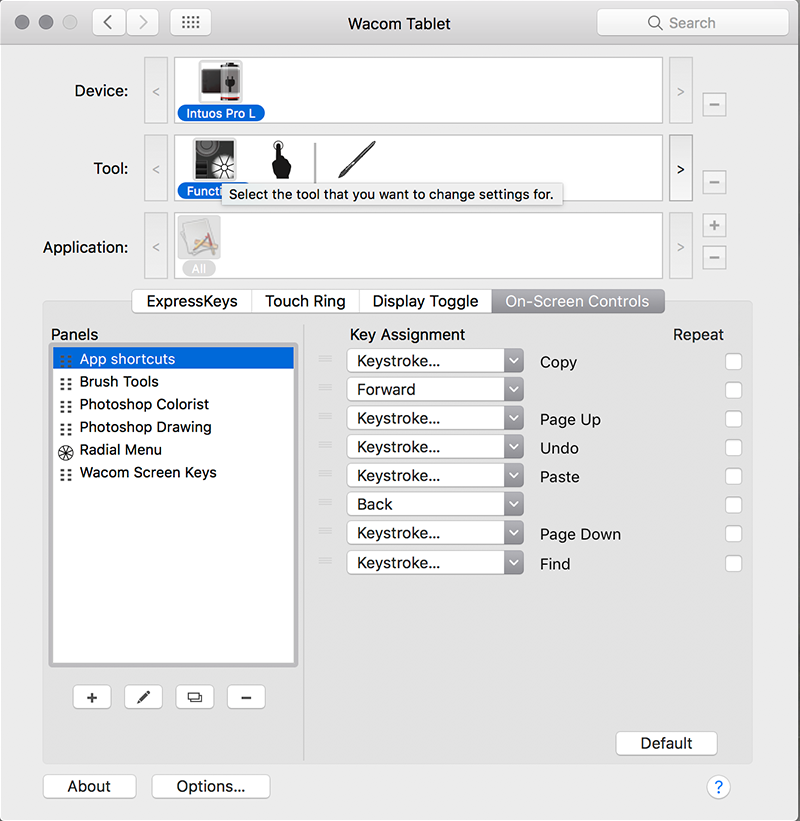Viewport: 800px width, 821px height.
Task: Go back with the toolbar back arrow
Action: click(108, 22)
